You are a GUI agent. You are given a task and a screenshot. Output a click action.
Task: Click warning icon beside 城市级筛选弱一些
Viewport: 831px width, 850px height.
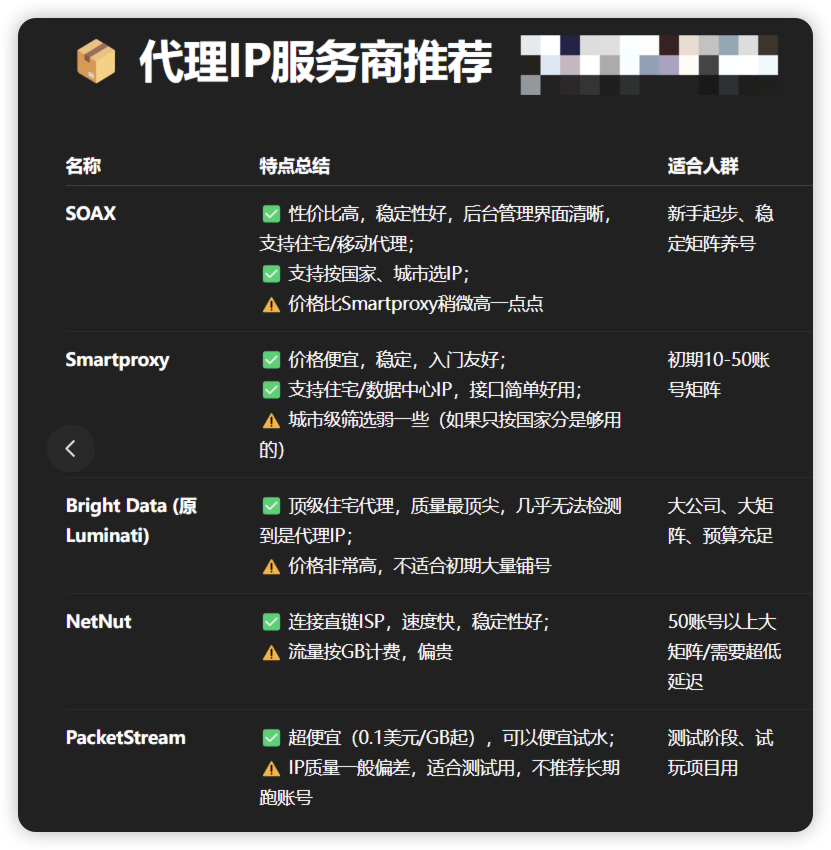[x=271, y=421]
